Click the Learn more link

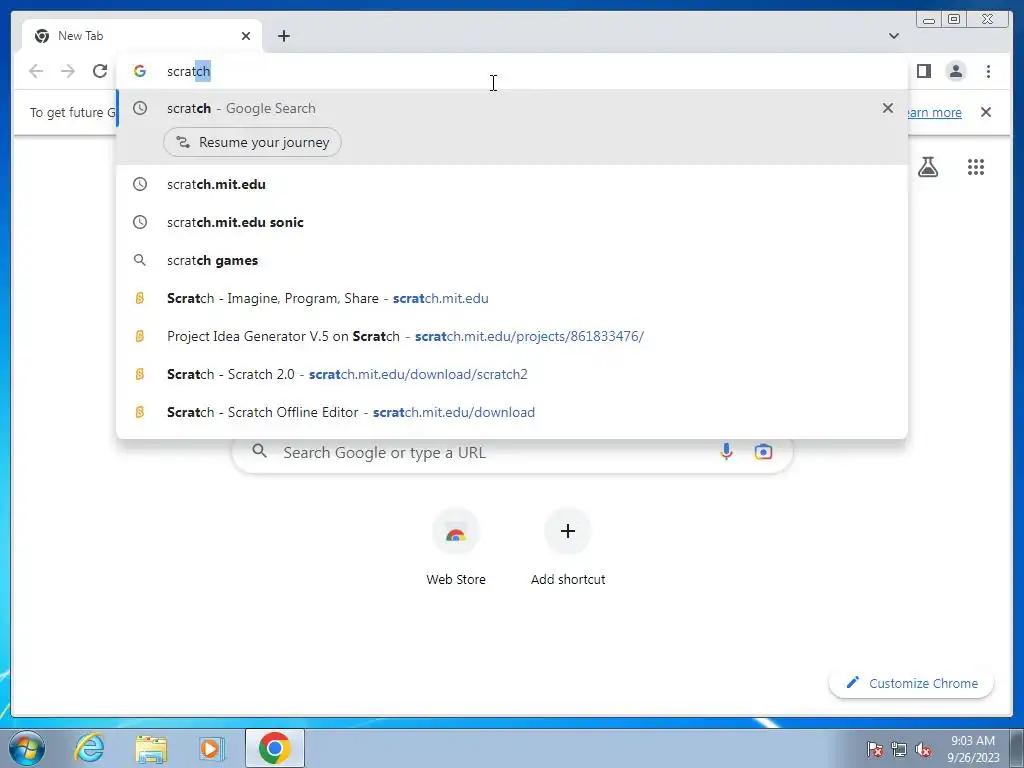[x=934, y=112]
